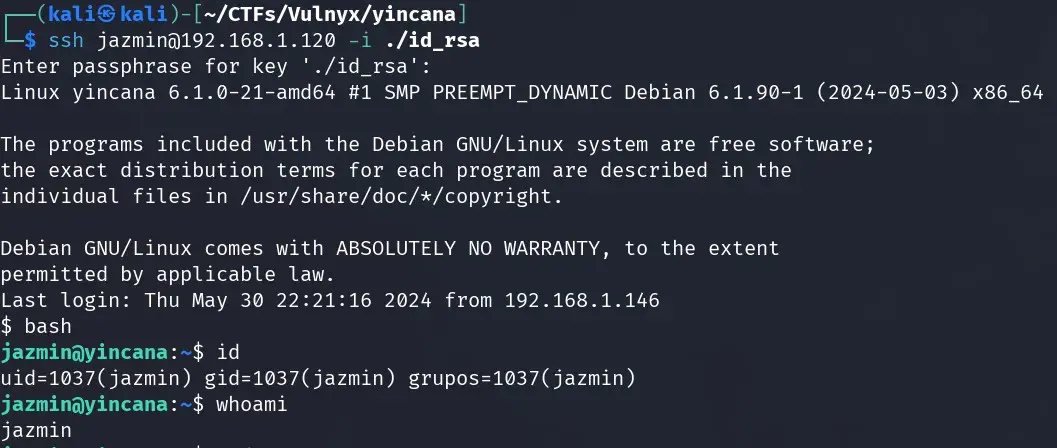Viewport: 1057px width, 448px height.
Task: Click the id command text
Action: coord(228,352)
